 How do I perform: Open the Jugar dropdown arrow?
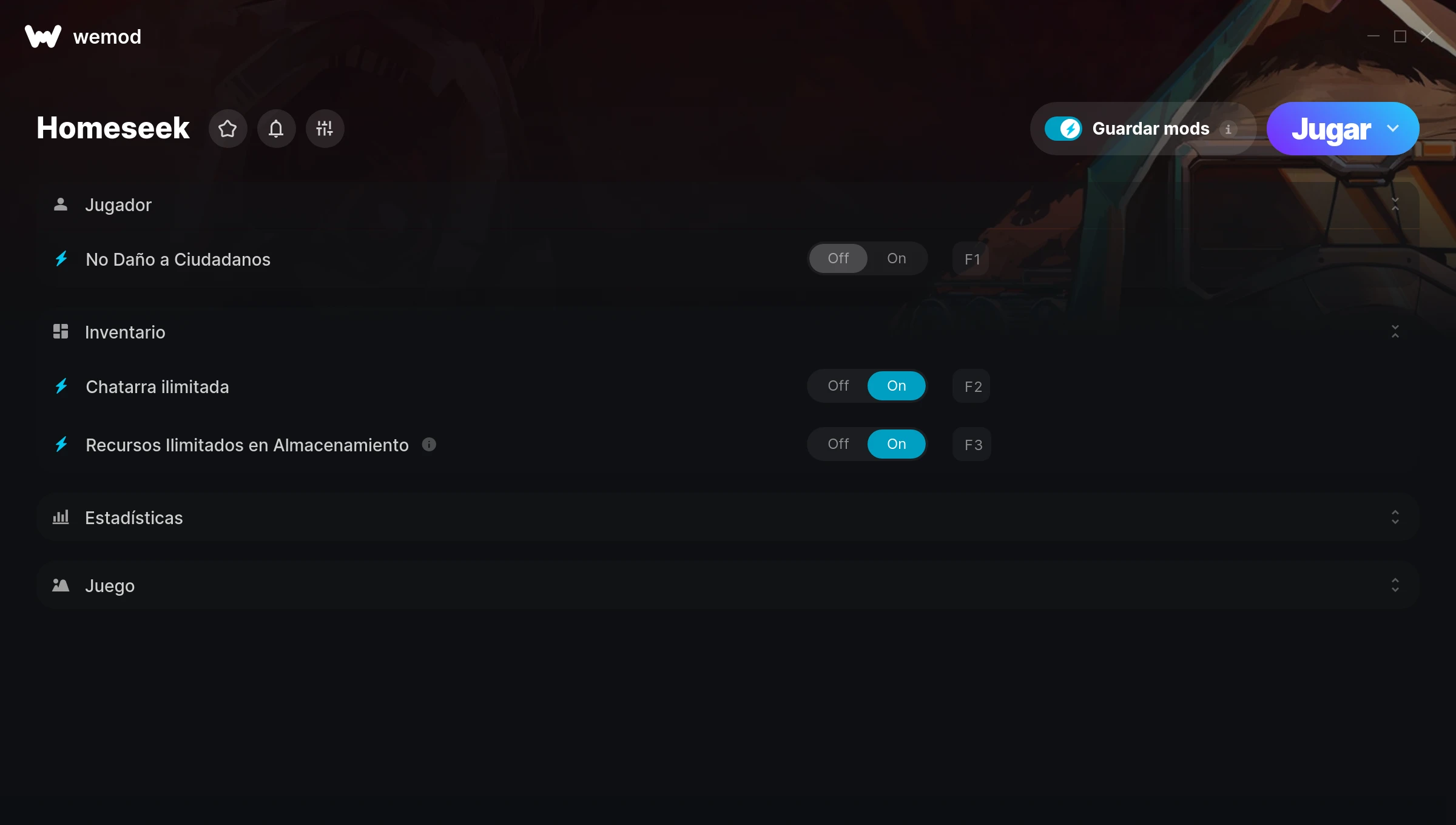(x=1393, y=129)
